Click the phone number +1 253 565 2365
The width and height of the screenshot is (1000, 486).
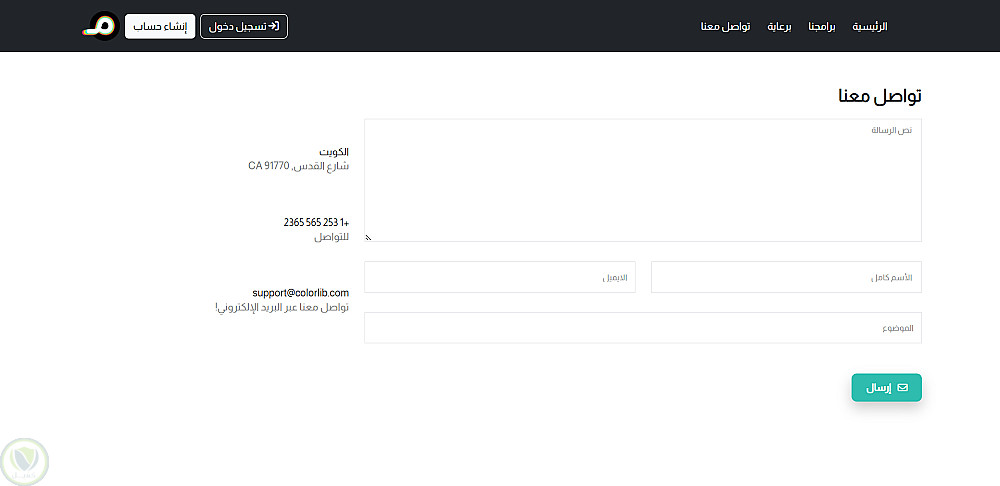[316, 223]
